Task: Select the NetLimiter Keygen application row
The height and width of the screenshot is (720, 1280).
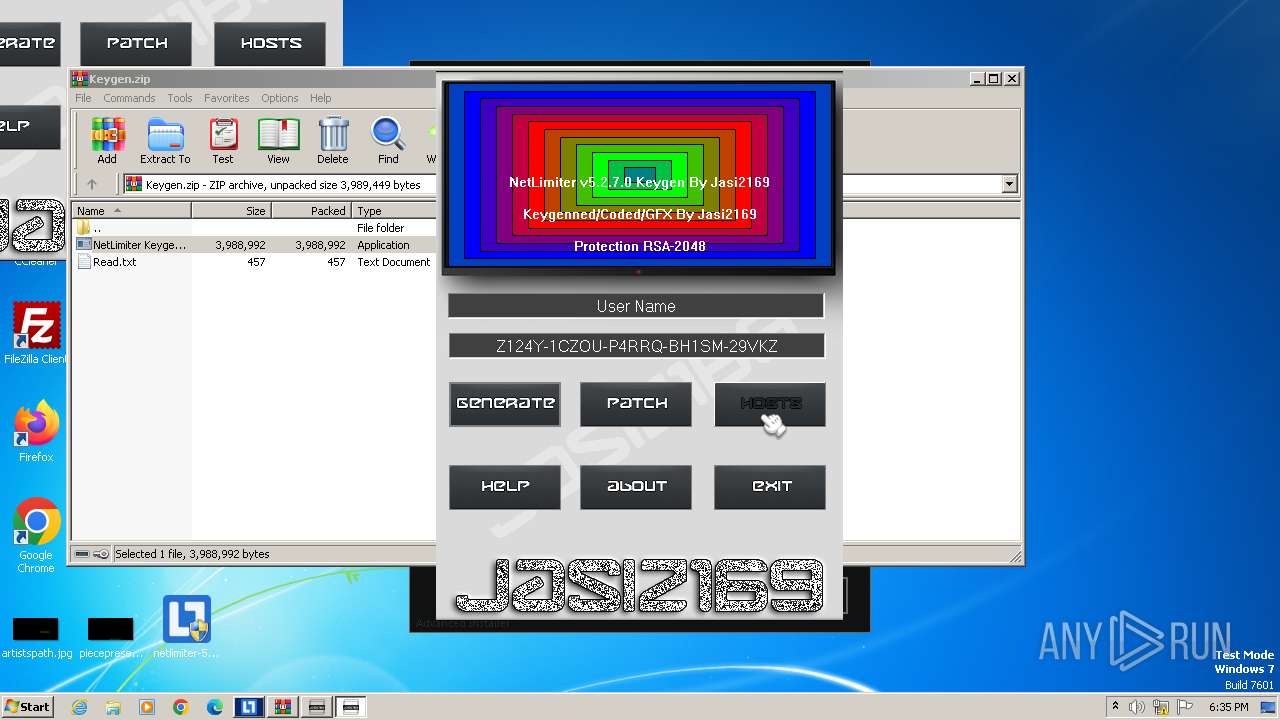Action: [x=254, y=245]
